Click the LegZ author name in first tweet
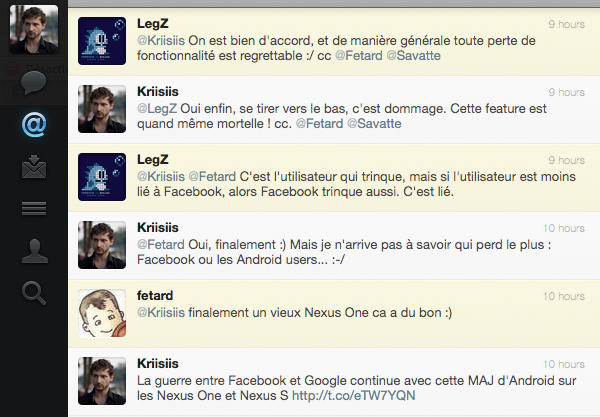Screen dimensions: 600x417 pyautogui.click(x=153, y=22)
